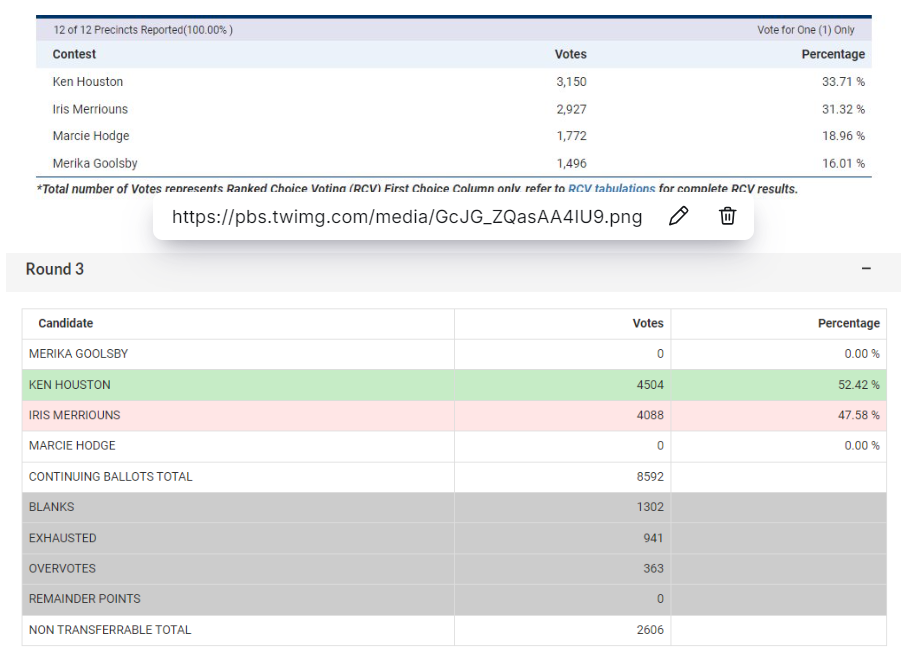
Task: Select the green KEN HOUSTON row name
Action: click(x=70, y=385)
